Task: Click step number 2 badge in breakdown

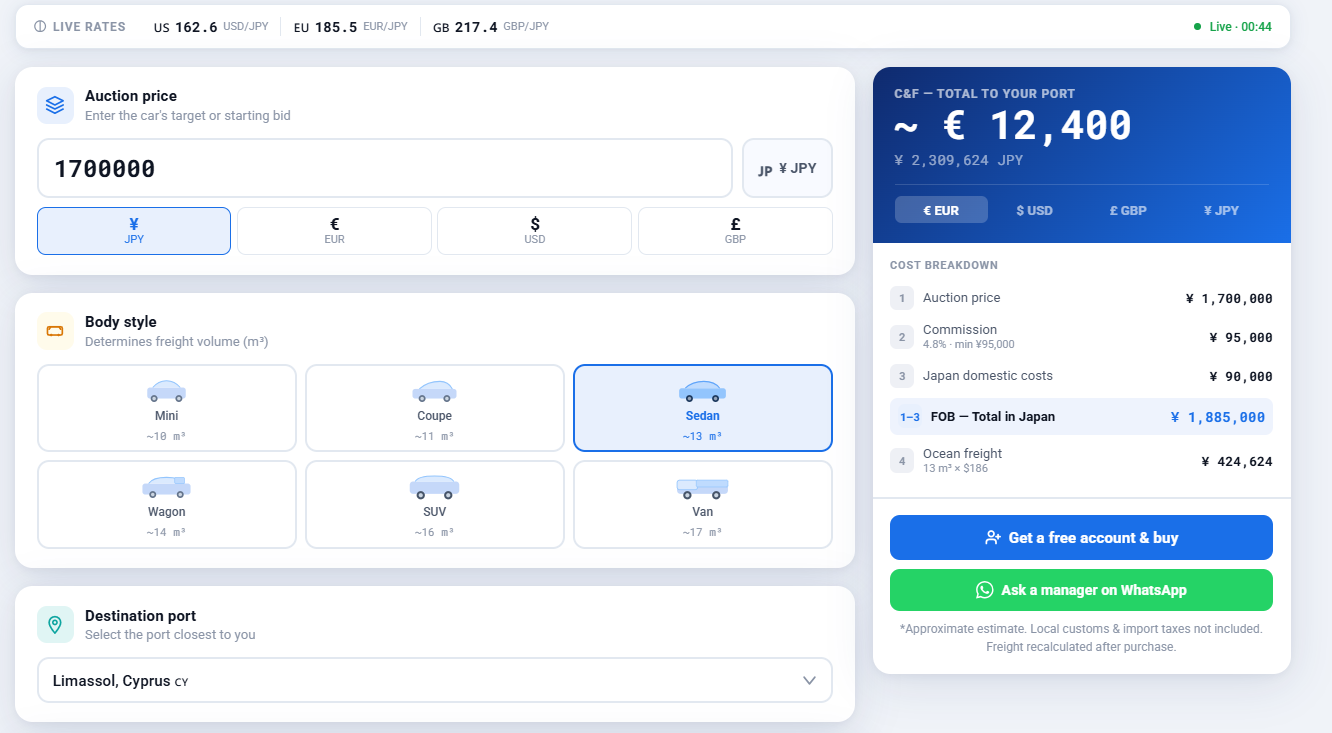Action: pos(902,337)
